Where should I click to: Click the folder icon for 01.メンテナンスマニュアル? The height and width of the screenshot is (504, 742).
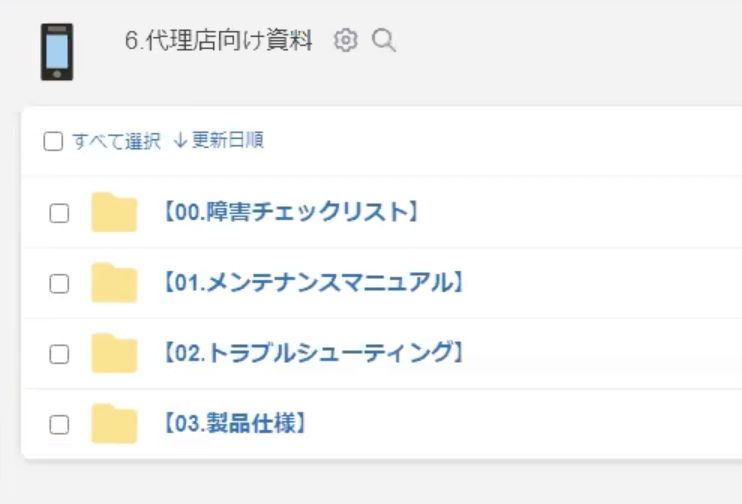pos(114,283)
